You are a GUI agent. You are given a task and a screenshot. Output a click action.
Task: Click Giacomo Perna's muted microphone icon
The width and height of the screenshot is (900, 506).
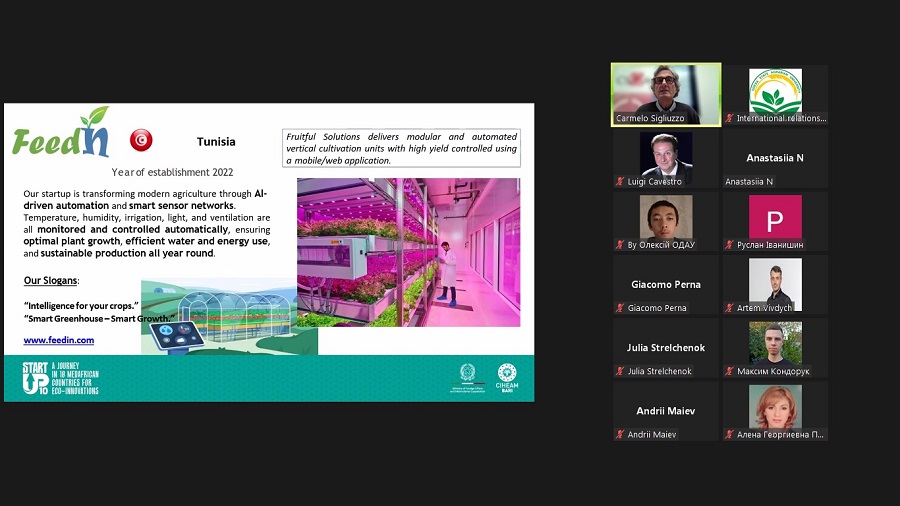click(x=620, y=308)
